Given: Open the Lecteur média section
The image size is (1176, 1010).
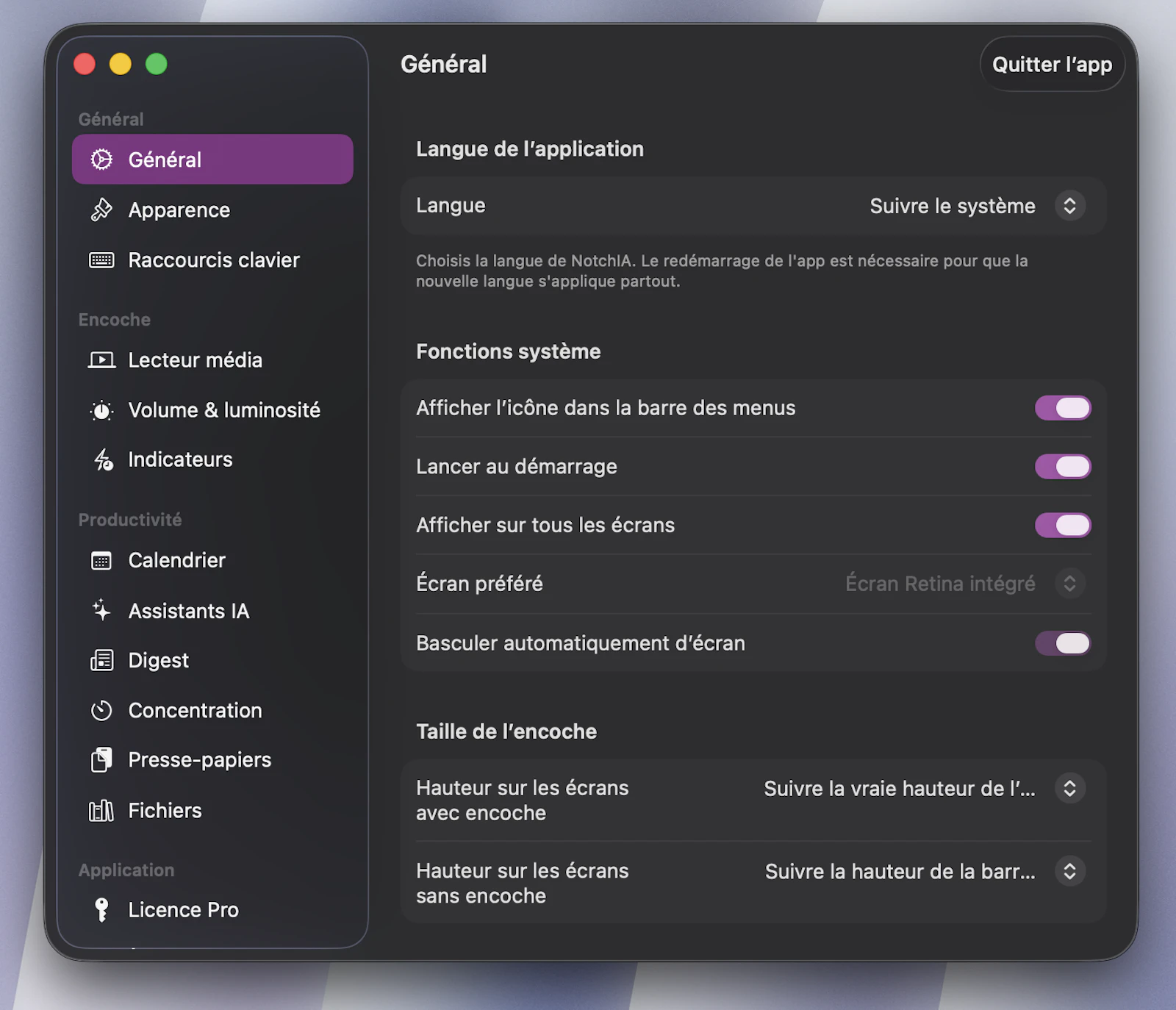Looking at the screenshot, I should (212, 360).
